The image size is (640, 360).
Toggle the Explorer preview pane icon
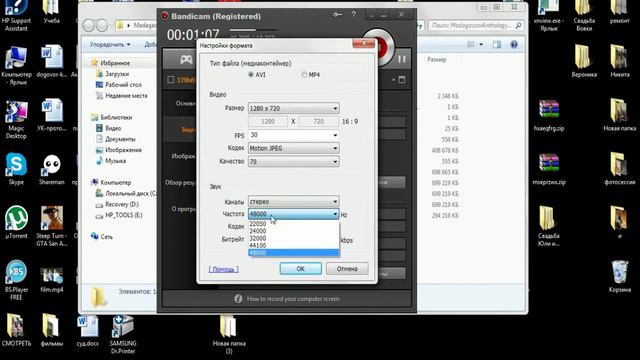(497, 44)
